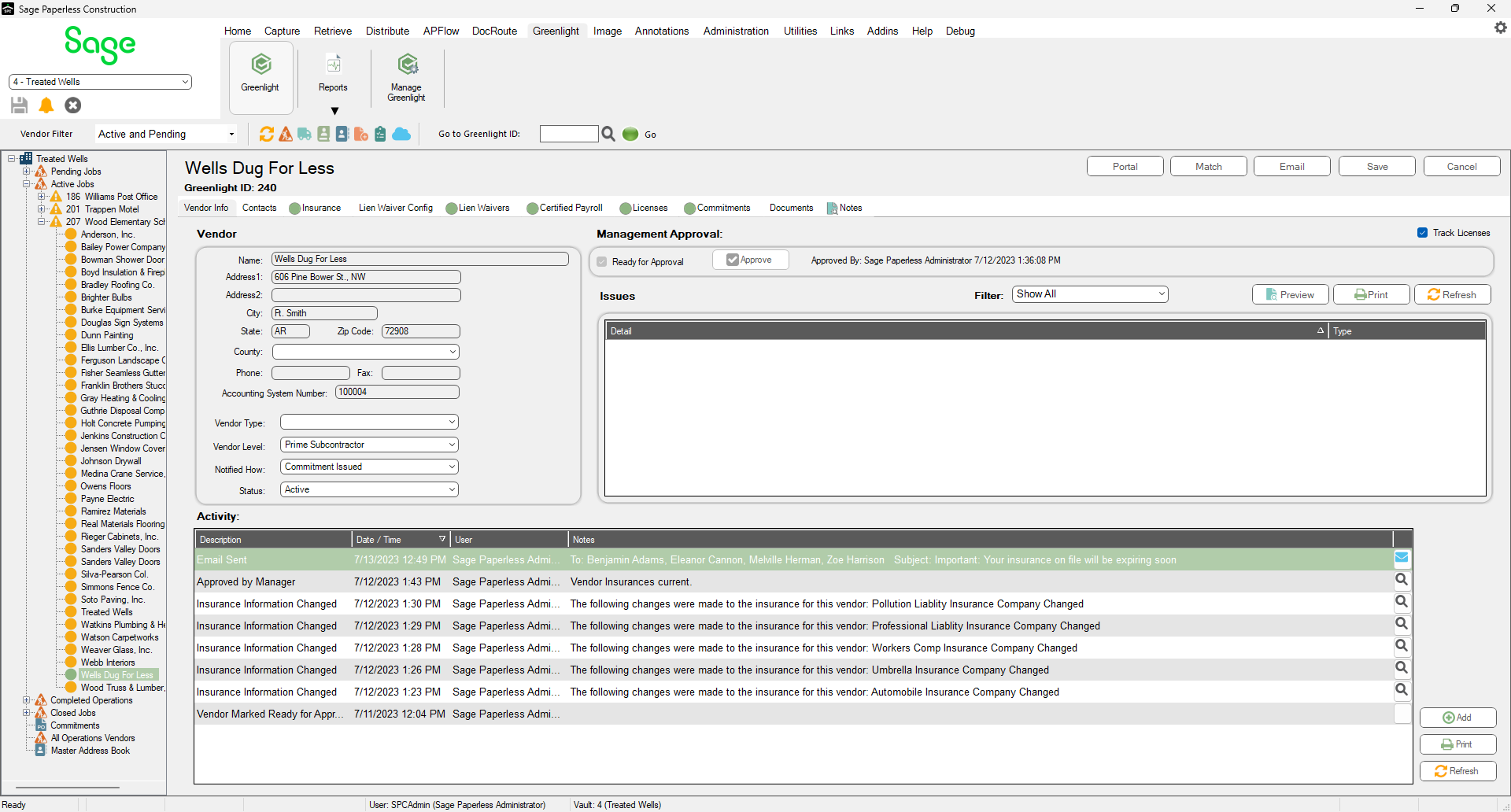Screen dimensions: 1511x812
Task: Open the Greenlight ribbon tool
Action: [260, 76]
